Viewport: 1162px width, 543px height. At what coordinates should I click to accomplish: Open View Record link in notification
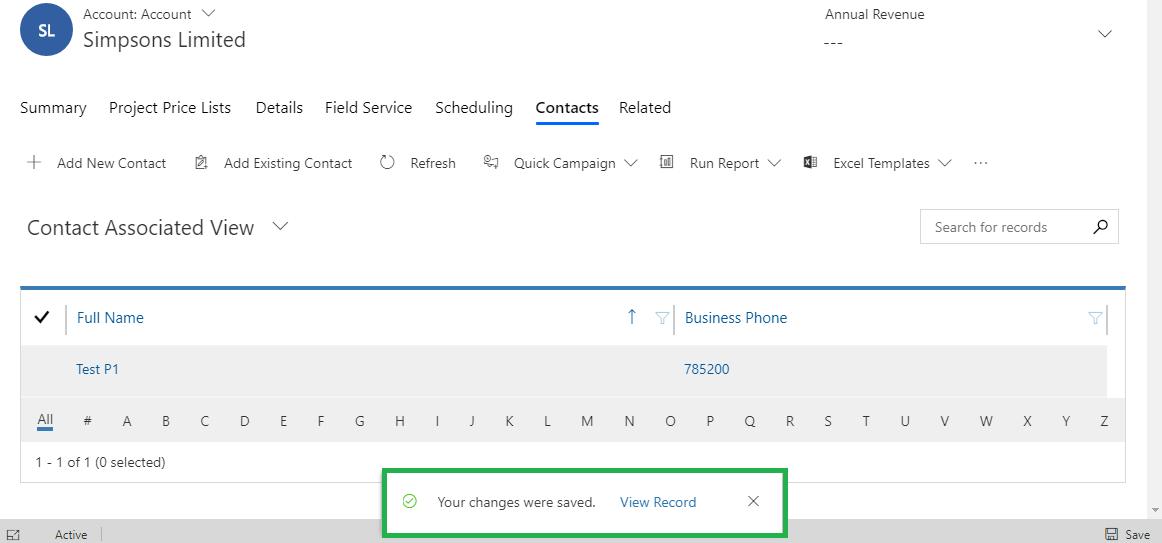point(658,502)
